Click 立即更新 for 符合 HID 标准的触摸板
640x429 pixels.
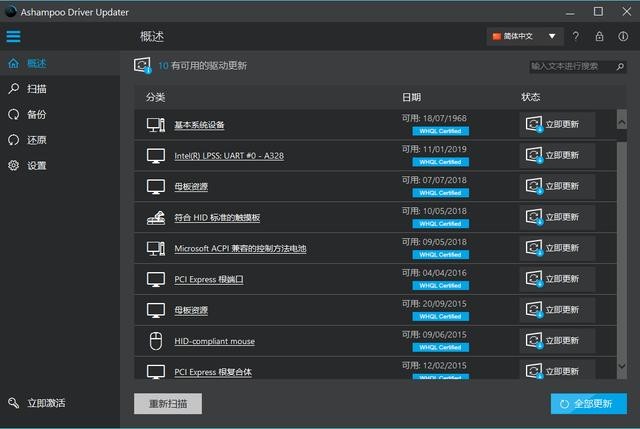pos(557,217)
